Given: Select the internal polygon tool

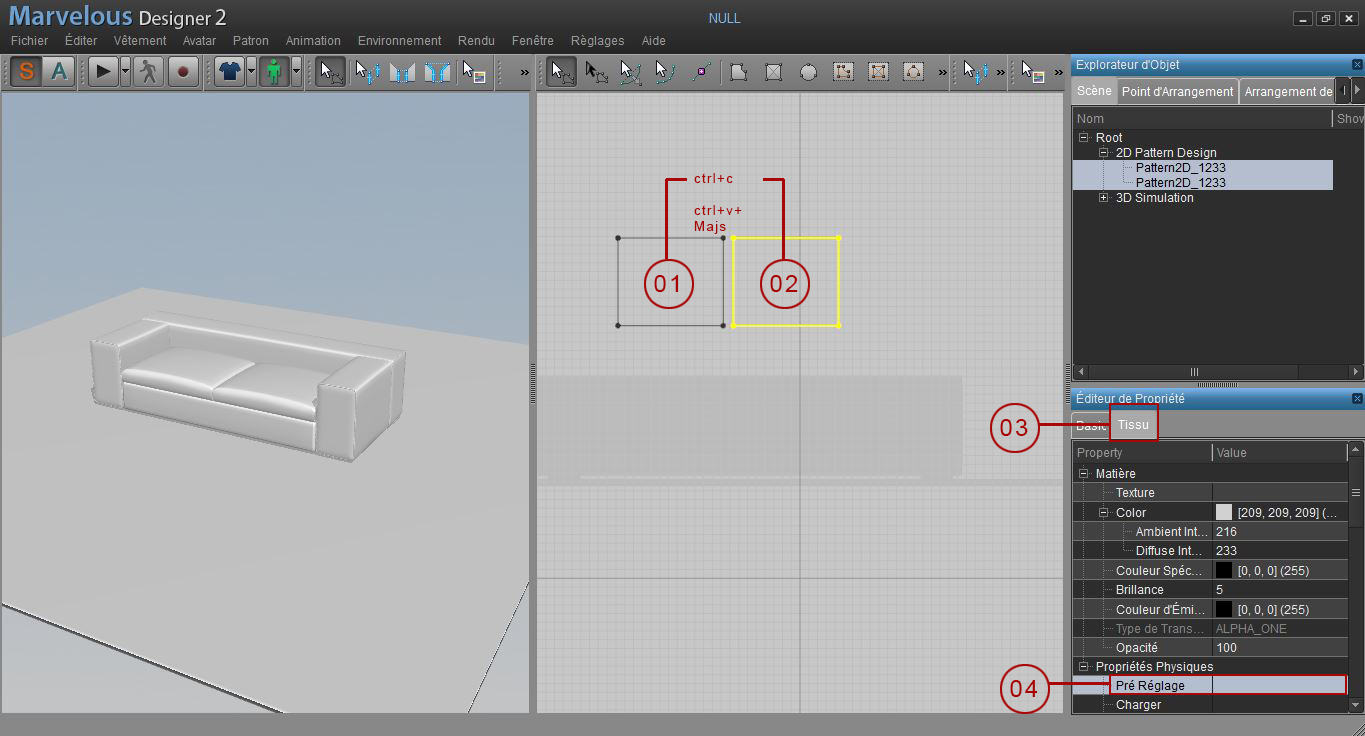Looking at the screenshot, I should click(843, 72).
